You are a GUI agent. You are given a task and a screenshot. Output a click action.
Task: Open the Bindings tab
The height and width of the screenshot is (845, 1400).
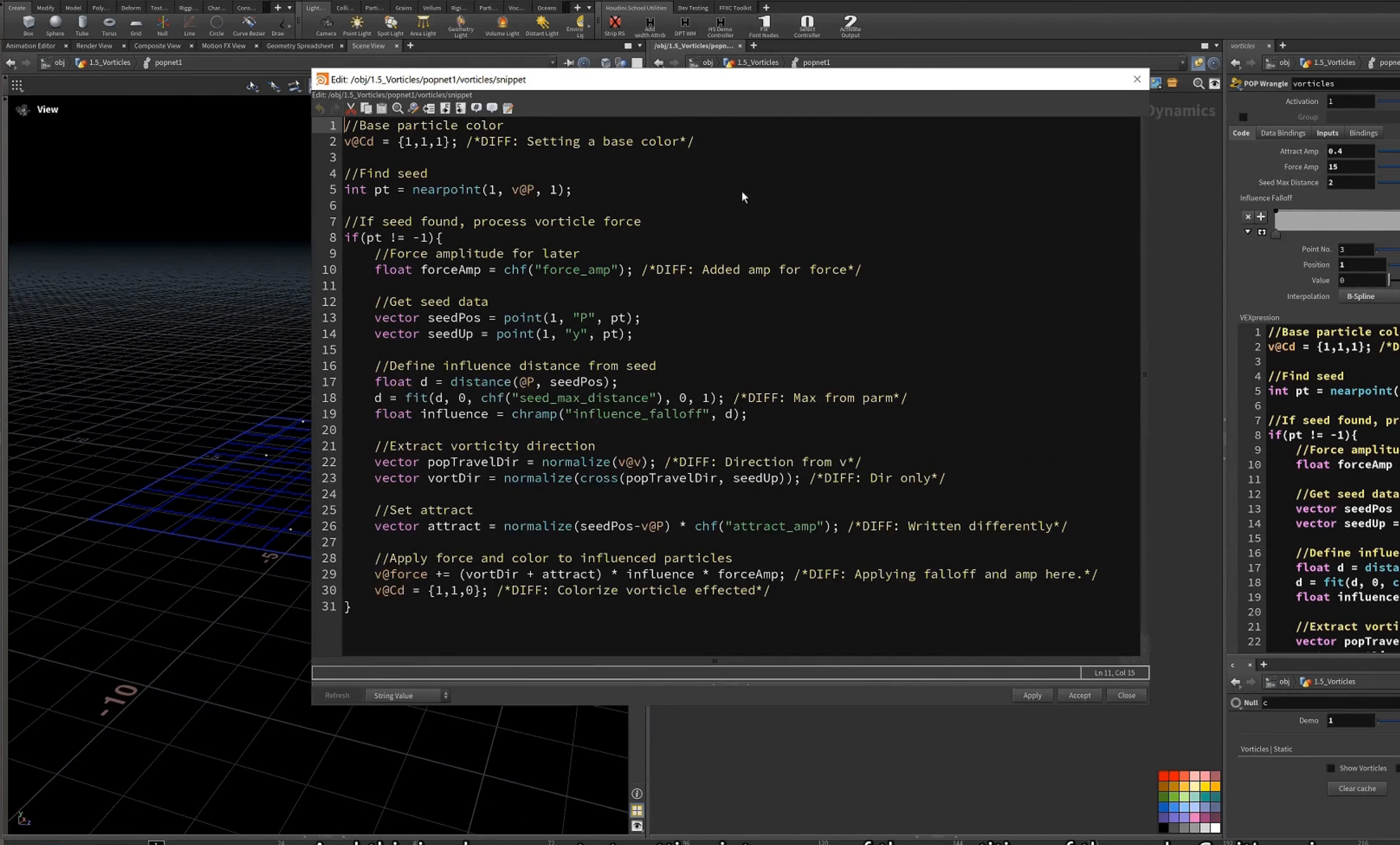[x=1363, y=133]
